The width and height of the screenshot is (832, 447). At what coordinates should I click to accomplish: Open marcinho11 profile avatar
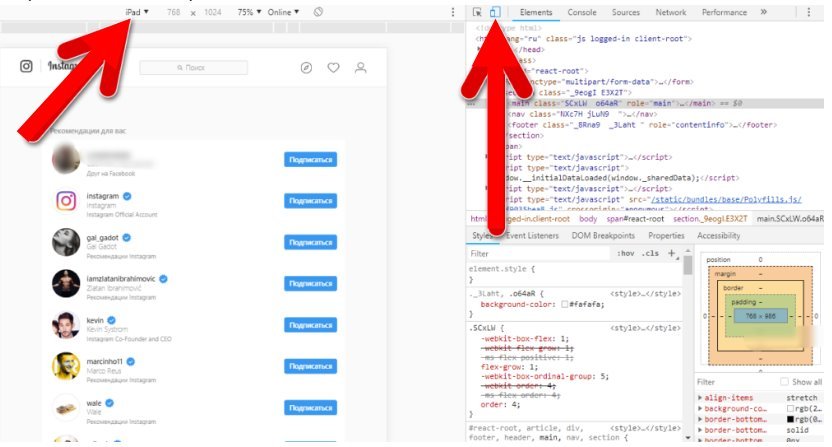66,366
